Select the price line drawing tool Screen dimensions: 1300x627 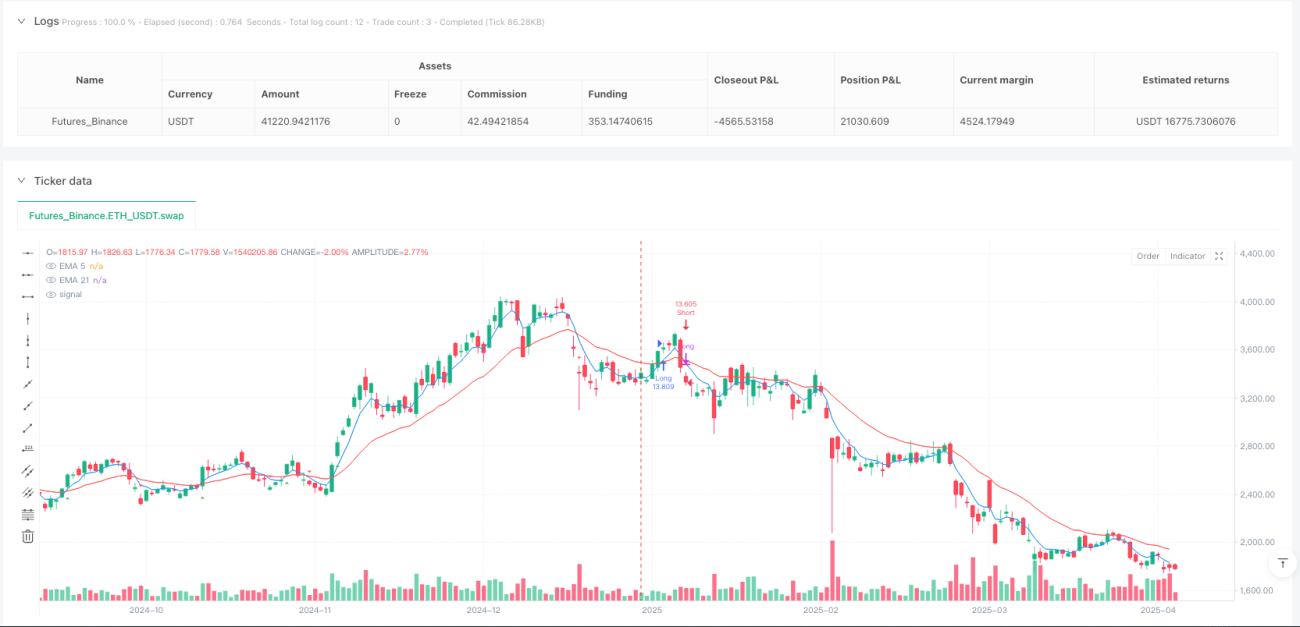point(28,449)
